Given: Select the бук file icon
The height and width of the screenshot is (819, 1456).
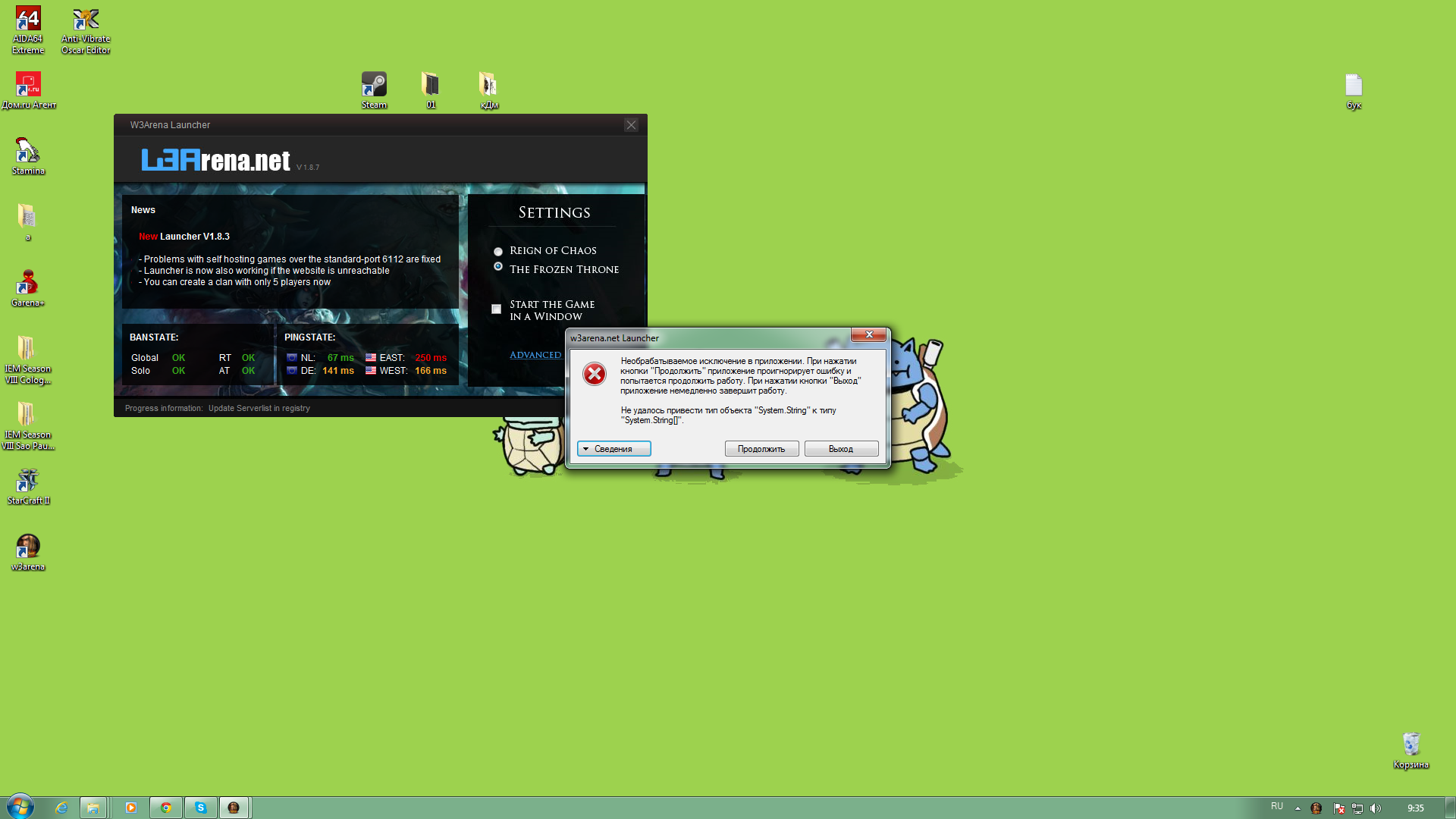Looking at the screenshot, I should [x=1354, y=91].
